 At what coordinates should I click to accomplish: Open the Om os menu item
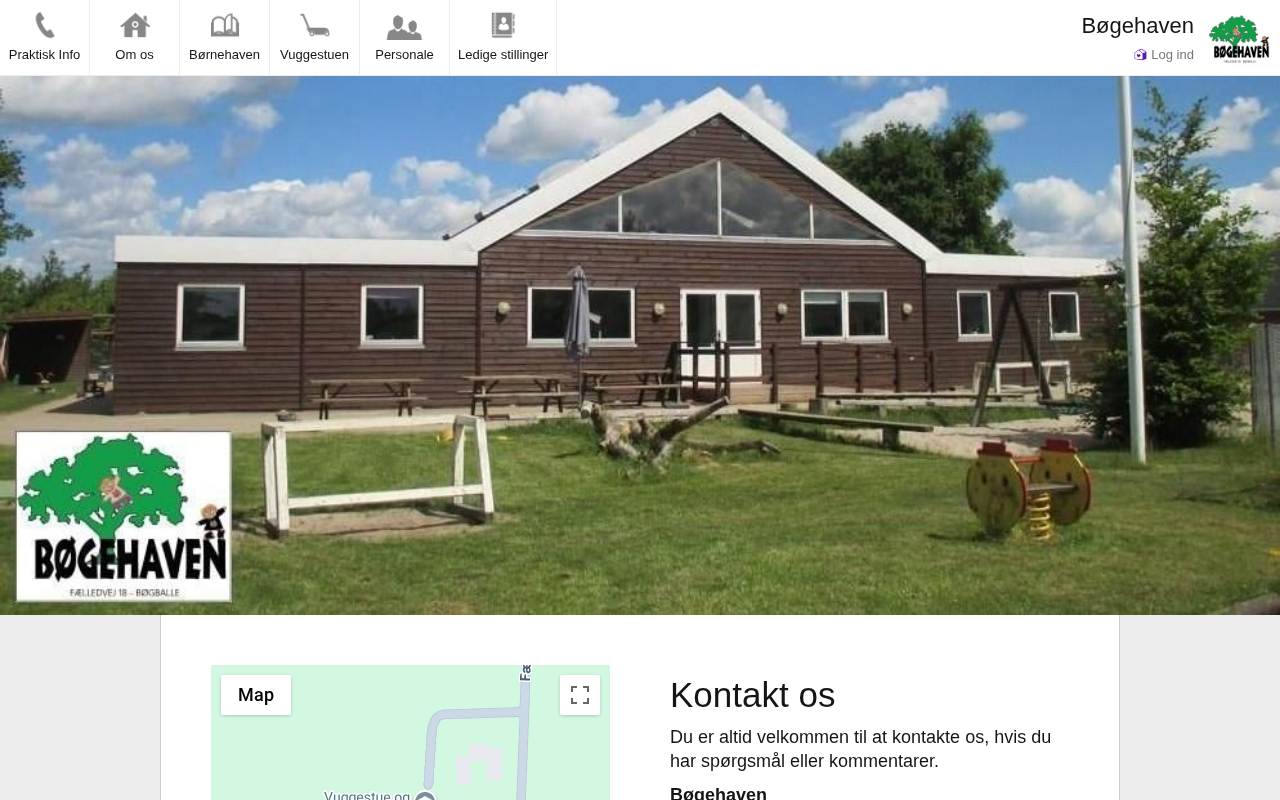tap(134, 55)
